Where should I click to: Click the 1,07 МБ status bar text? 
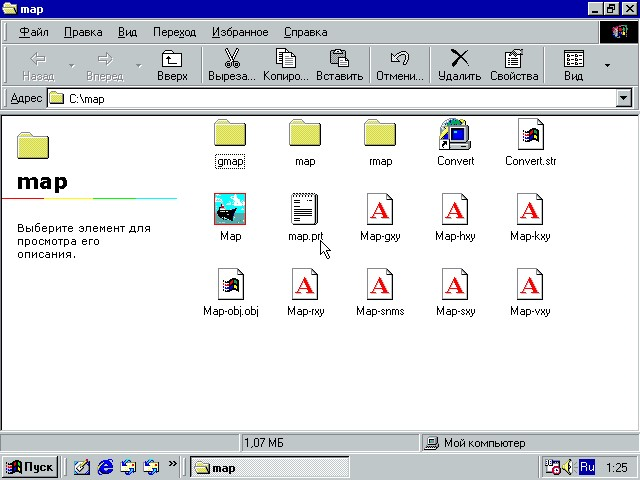tap(264, 443)
